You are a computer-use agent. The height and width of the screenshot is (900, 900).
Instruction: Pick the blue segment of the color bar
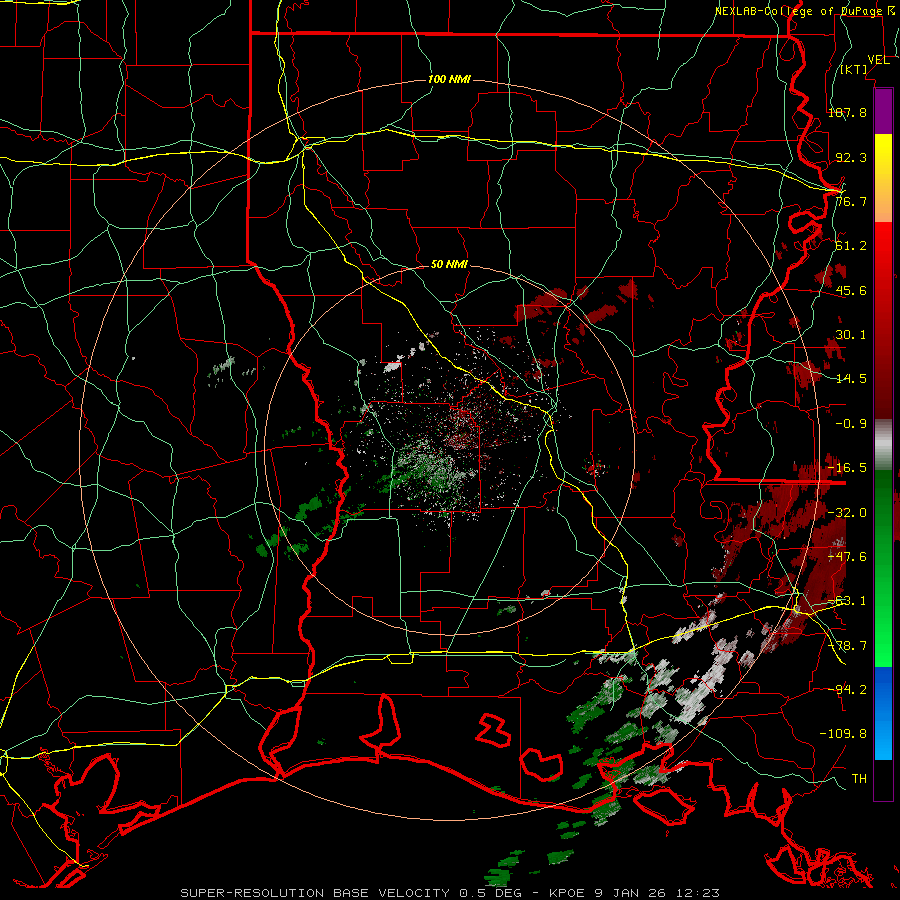tap(883, 713)
